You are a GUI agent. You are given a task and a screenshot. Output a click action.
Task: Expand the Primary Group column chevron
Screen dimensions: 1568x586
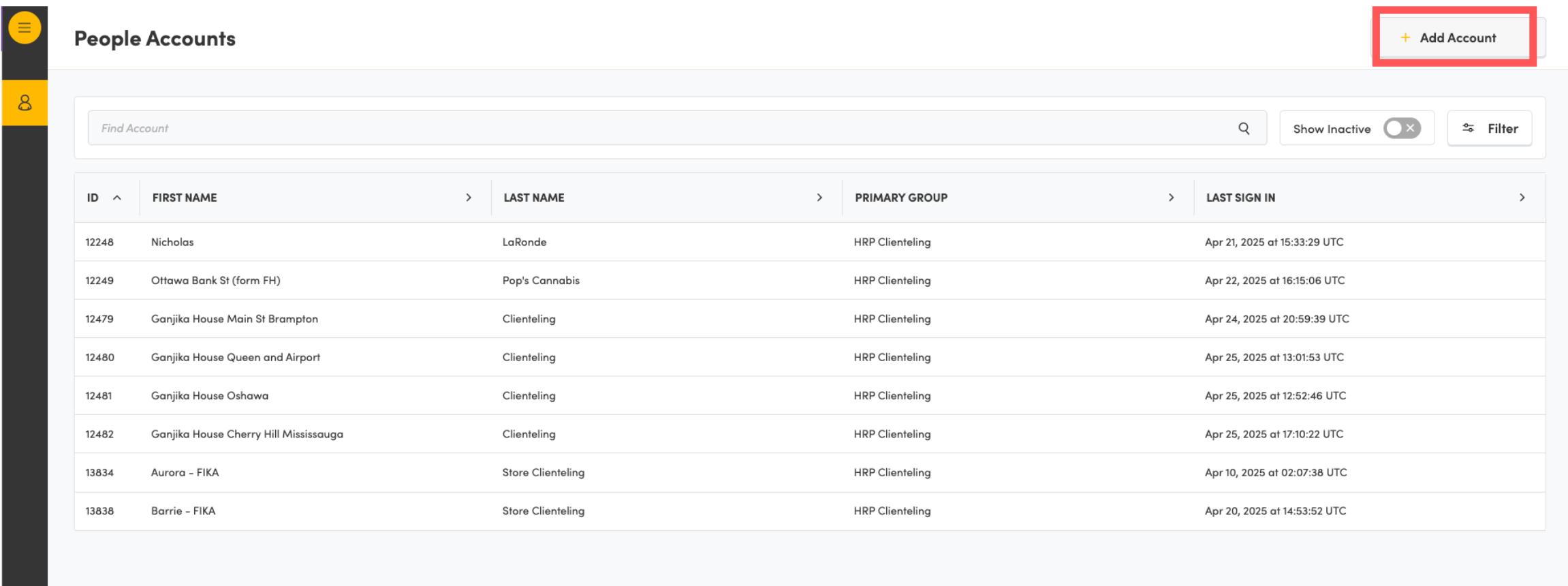click(1171, 198)
